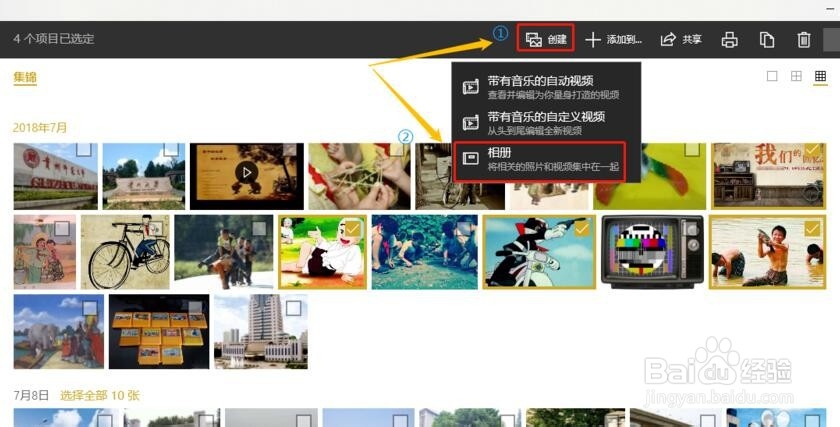Untick checkbox on boys in river photo

[812, 229]
